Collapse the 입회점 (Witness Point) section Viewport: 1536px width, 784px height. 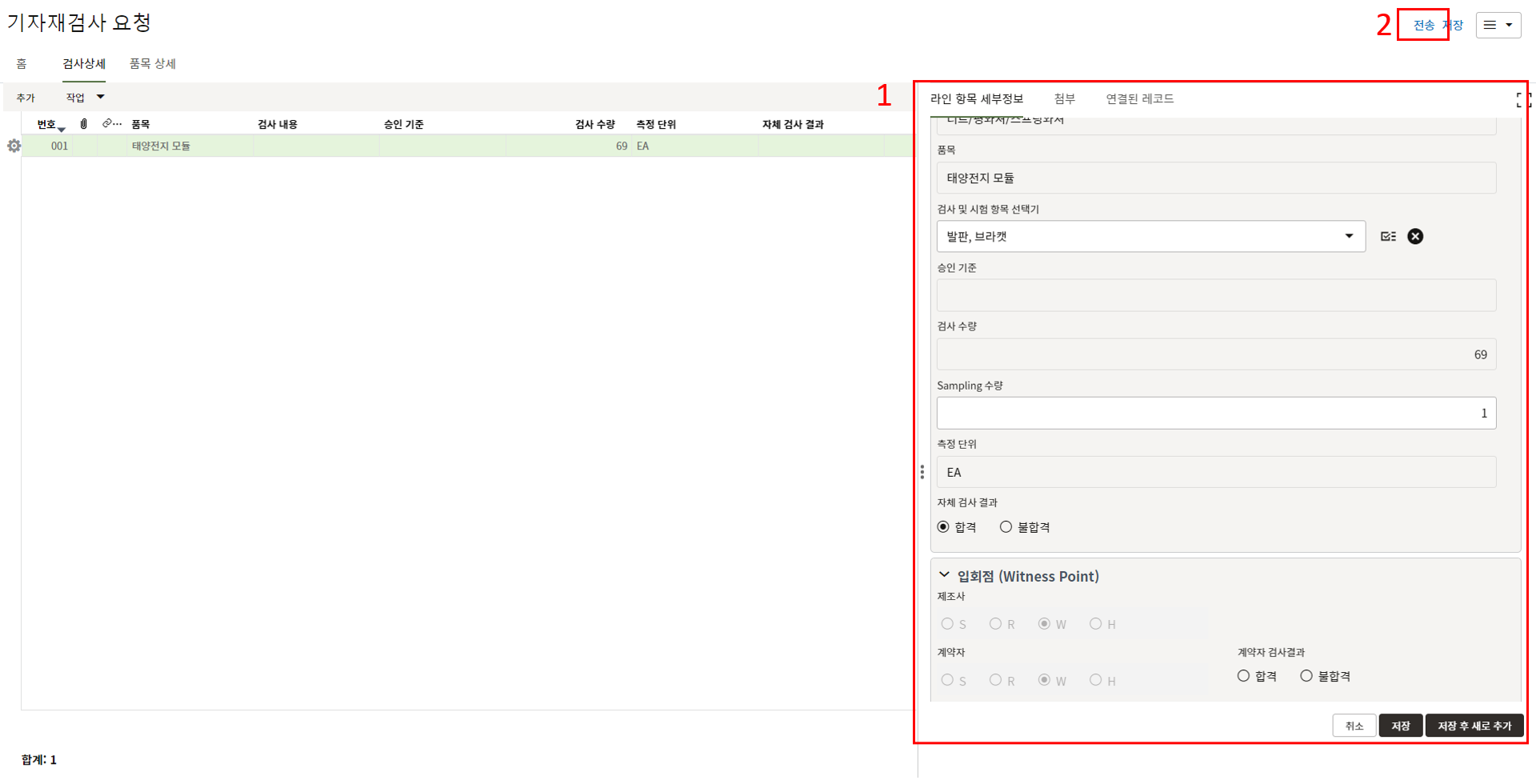(x=945, y=575)
